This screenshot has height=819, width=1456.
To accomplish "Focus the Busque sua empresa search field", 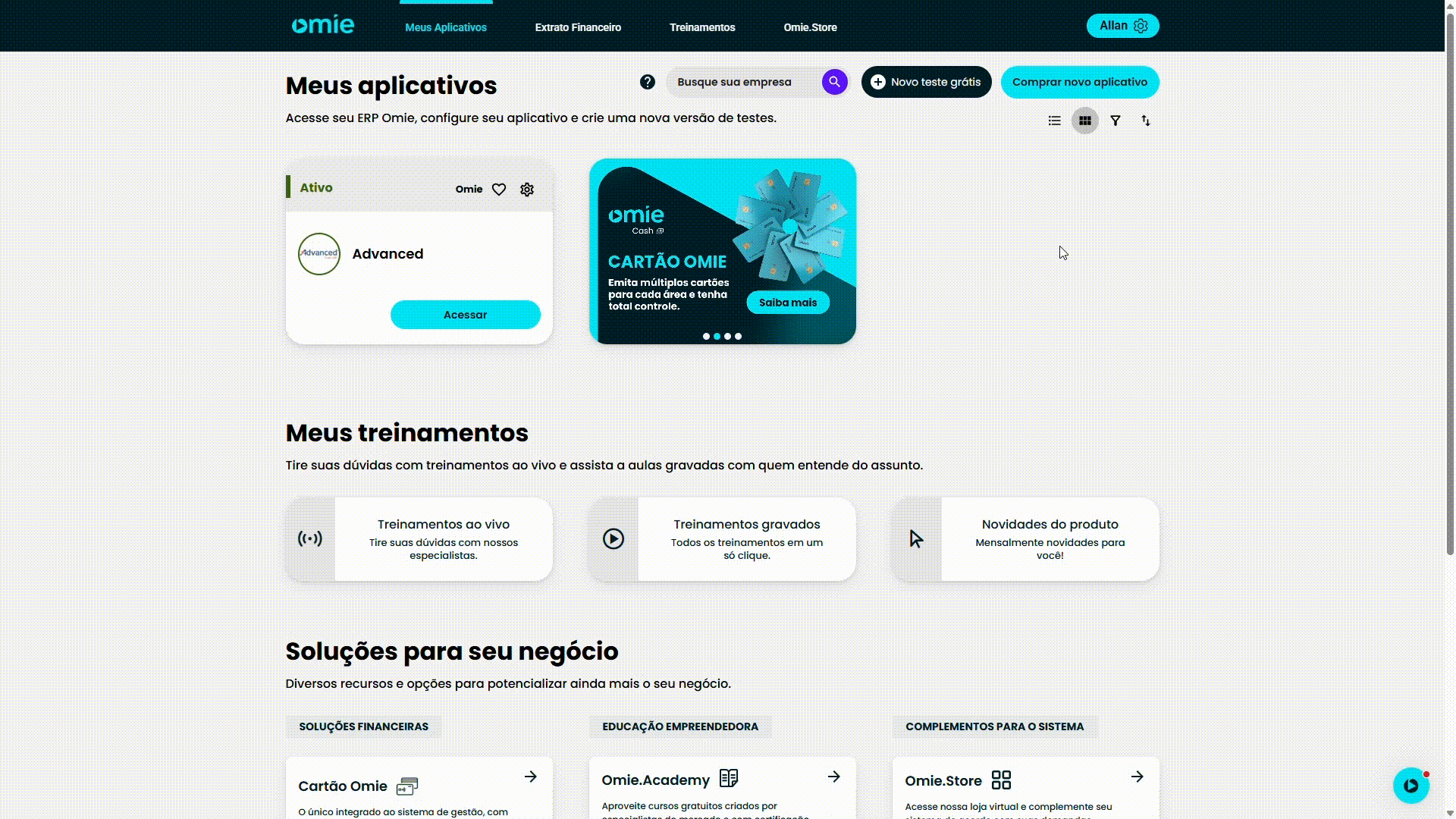I will (745, 82).
